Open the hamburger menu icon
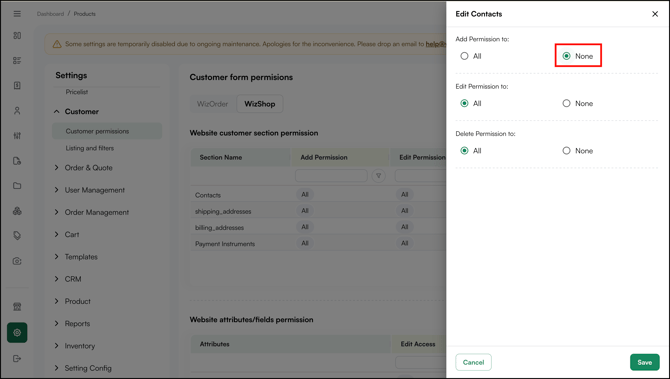Viewport: 670px width, 379px height. coord(17,14)
